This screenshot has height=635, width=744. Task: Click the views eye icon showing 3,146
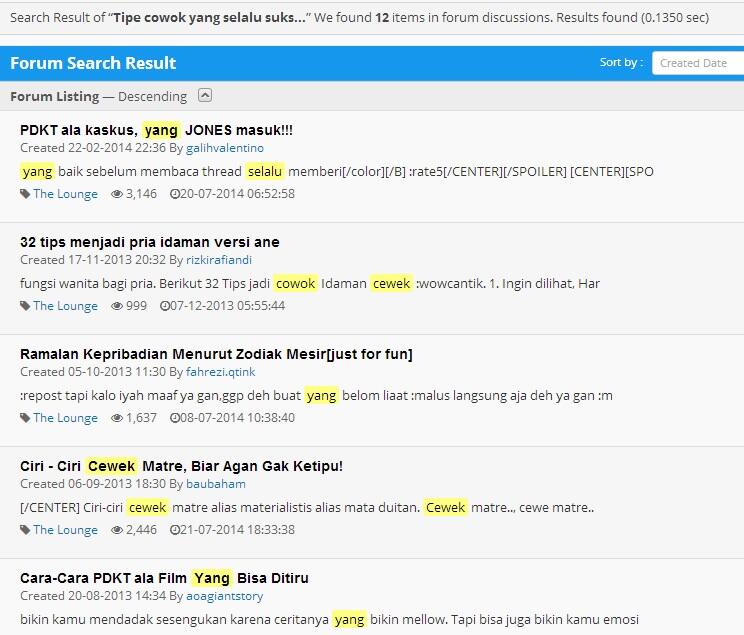(117, 194)
